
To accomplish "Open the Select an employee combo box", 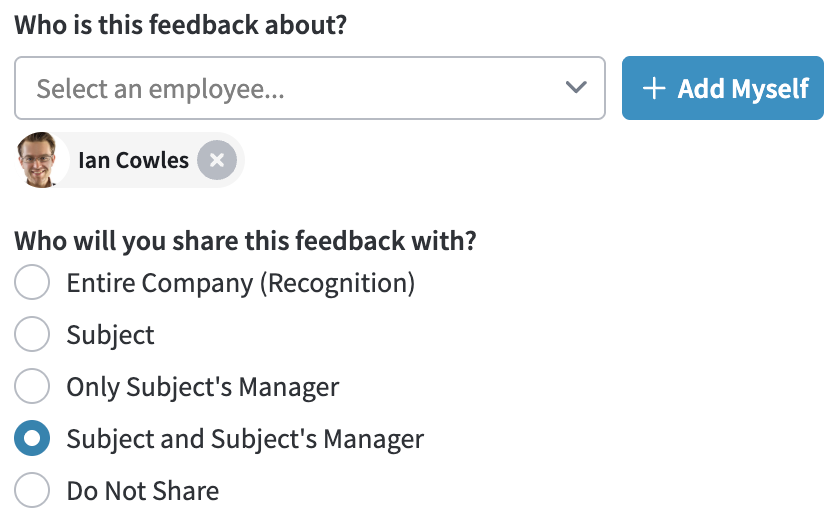I will tap(310, 88).
